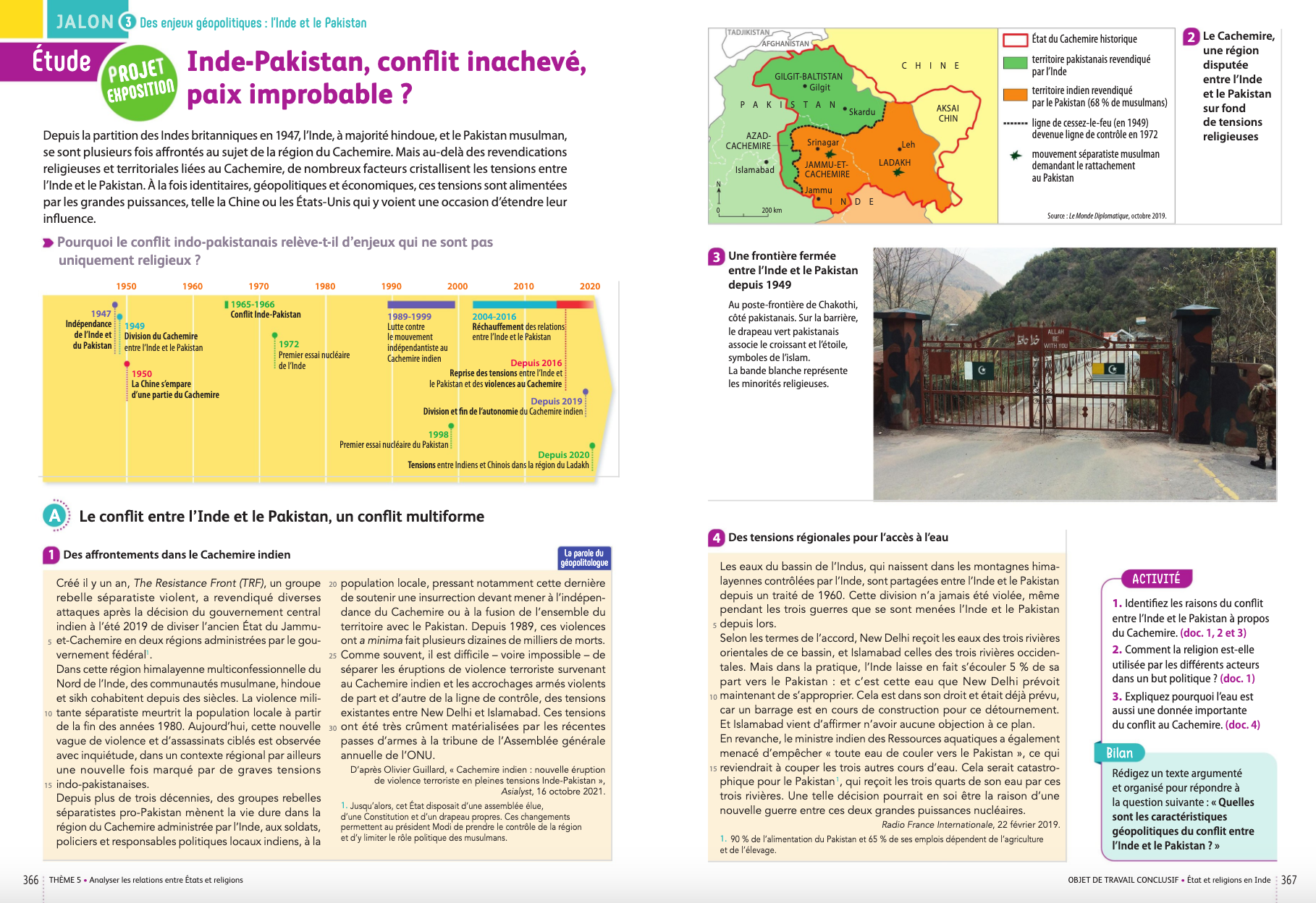Click the source Radio France Internationale, 22 février 2019
1316x903 pixels.
(x=971, y=825)
